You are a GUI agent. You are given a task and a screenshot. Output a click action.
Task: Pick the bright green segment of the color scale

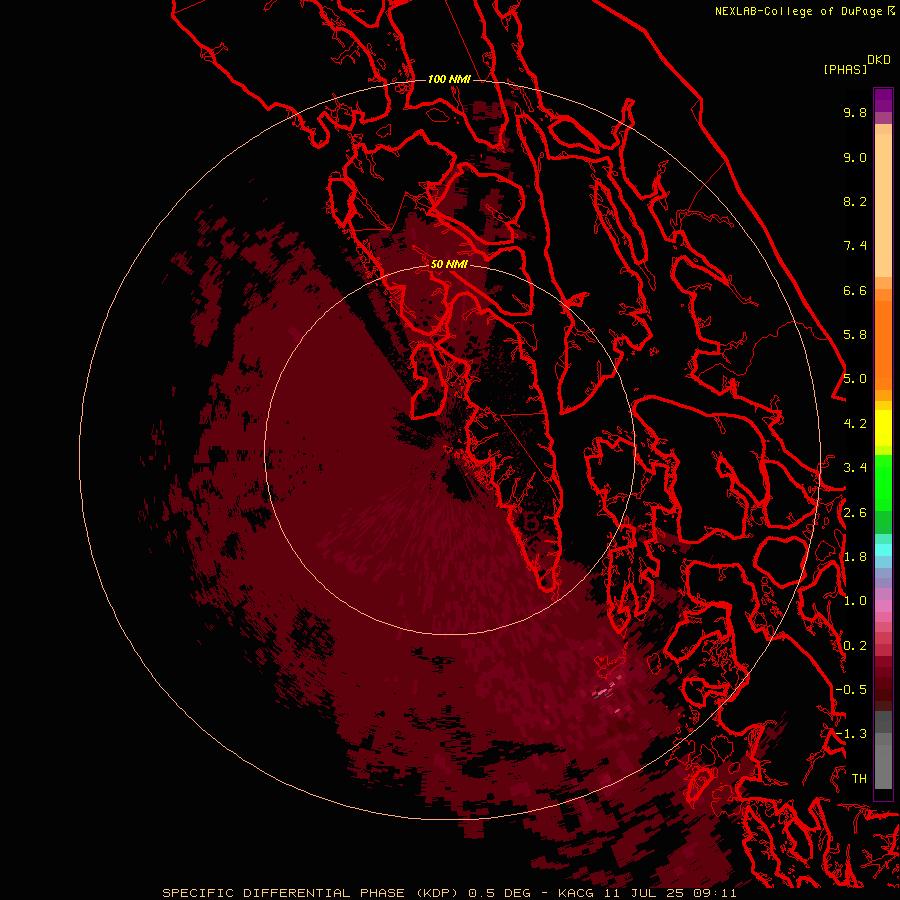point(883,482)
